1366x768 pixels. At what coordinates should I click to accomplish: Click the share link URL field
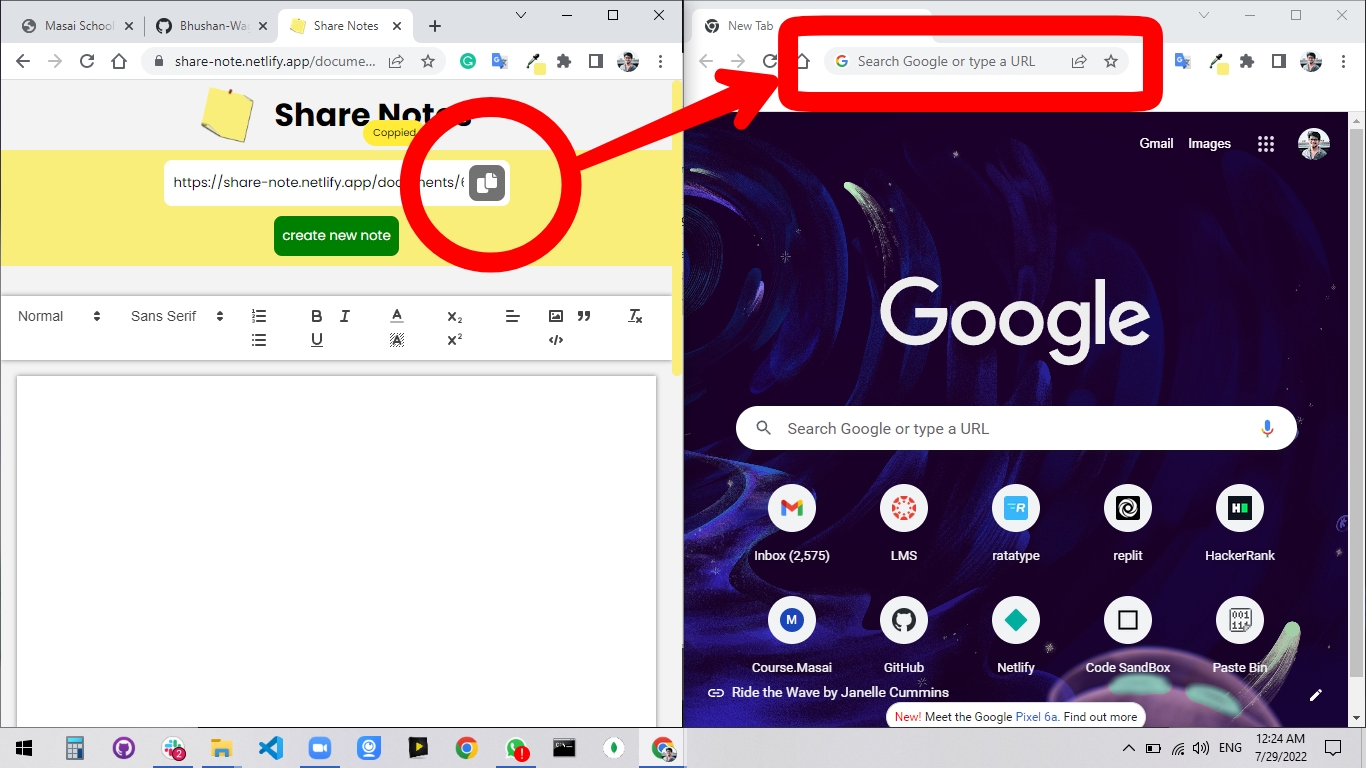point(316,183)
